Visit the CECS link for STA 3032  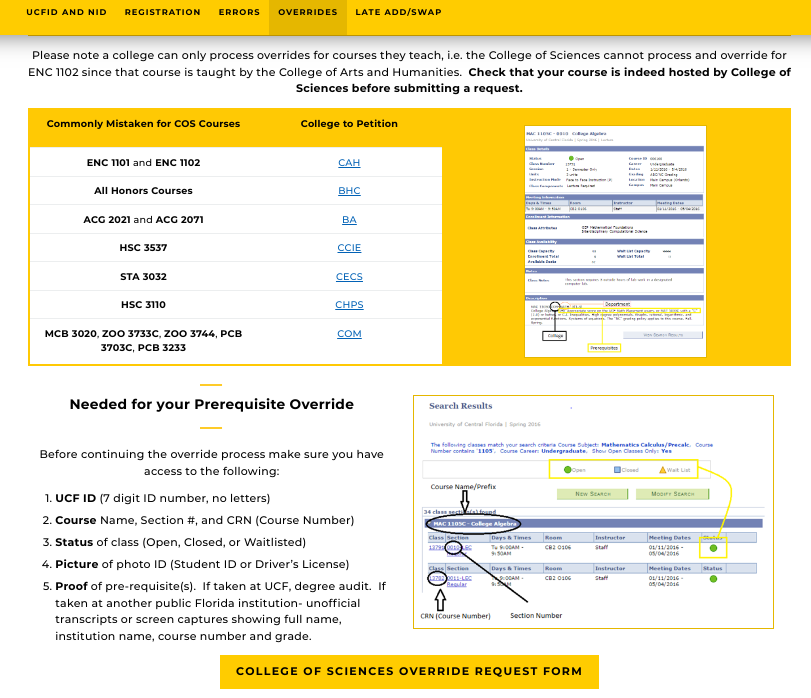coord(349,277)
